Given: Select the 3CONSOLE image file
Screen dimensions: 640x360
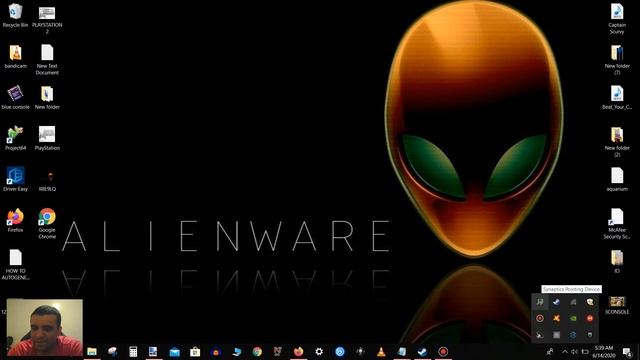Looking at the screenshot, I should coord(617,305).
